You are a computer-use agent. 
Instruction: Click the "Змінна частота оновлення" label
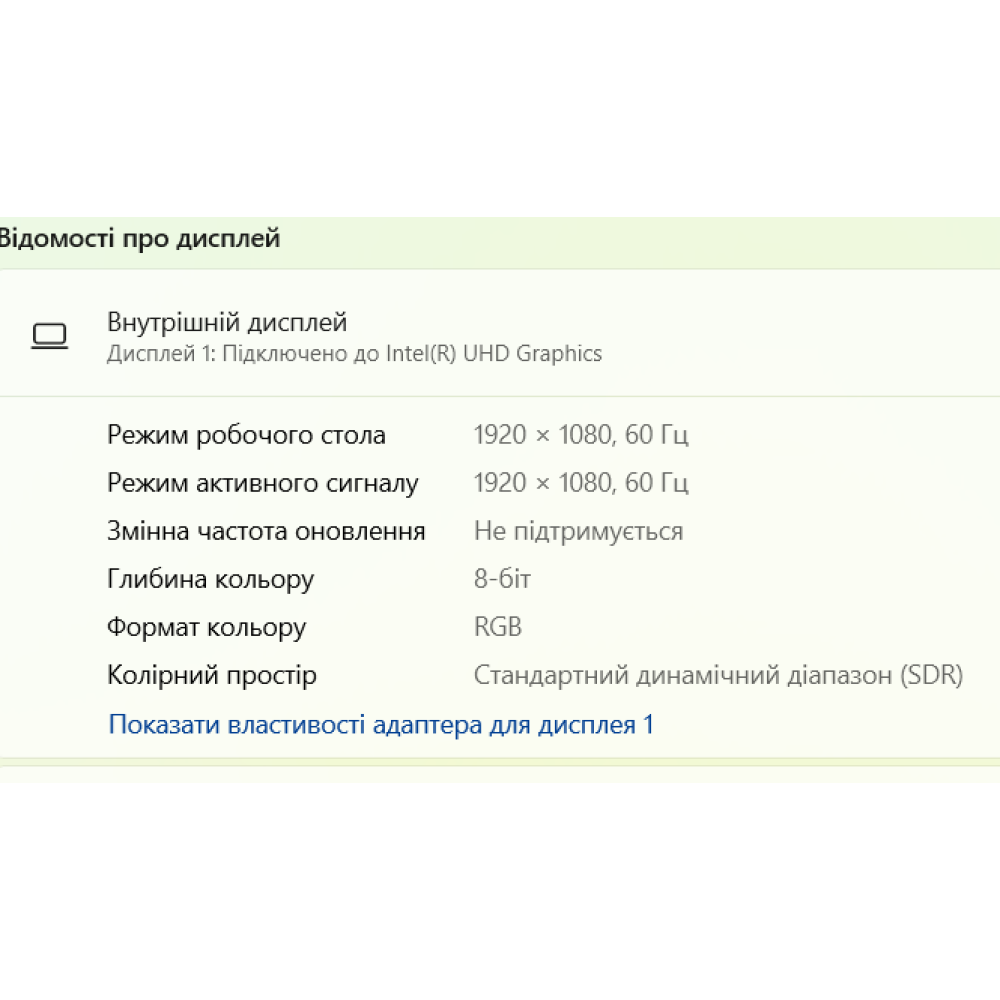pyautogui.click(x=266, y=531)
